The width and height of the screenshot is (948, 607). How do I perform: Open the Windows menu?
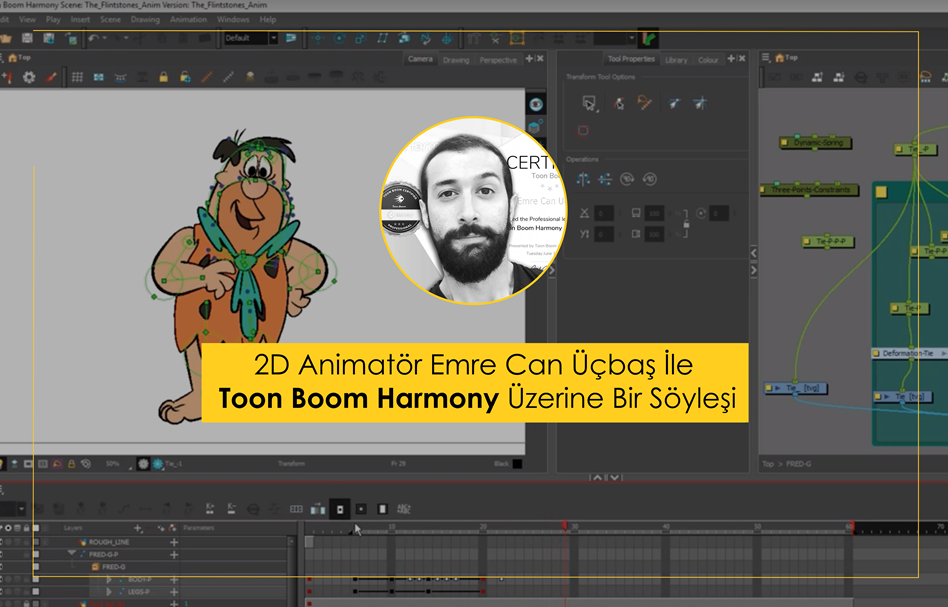point(233,19)
